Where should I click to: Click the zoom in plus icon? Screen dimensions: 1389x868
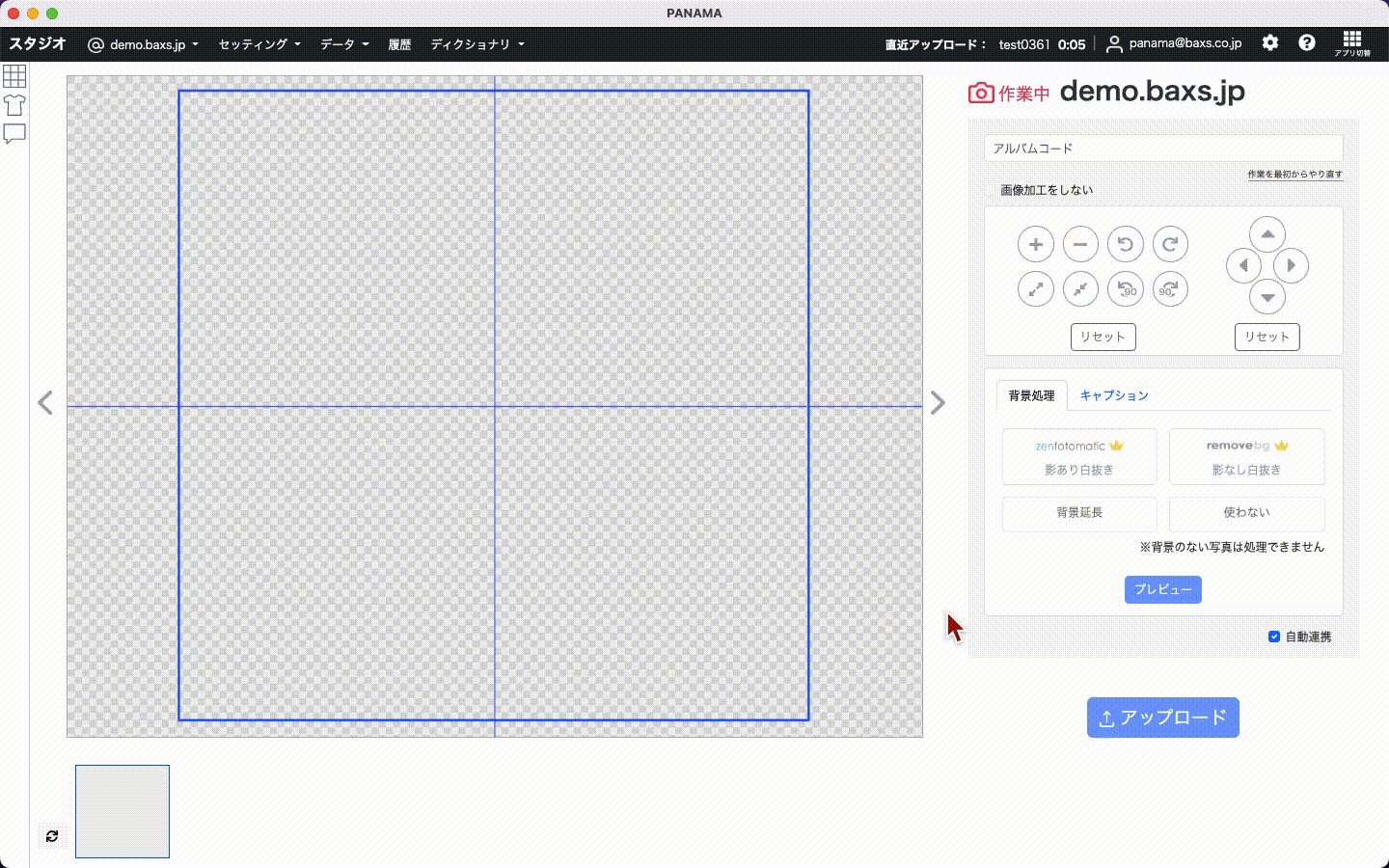pyautogui.click(x=1035, y=245)
